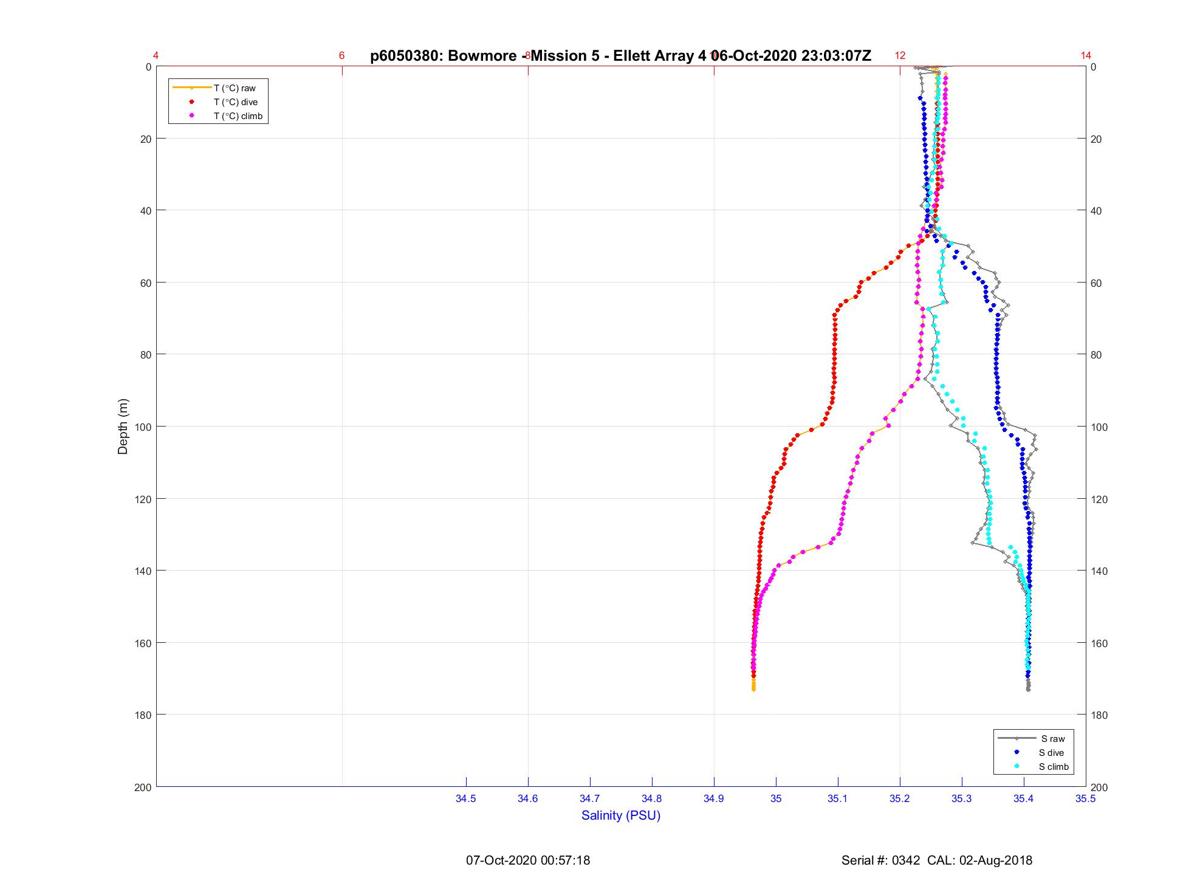
Task: Click the red dot marker for T dive
Action: click(191, 102)
